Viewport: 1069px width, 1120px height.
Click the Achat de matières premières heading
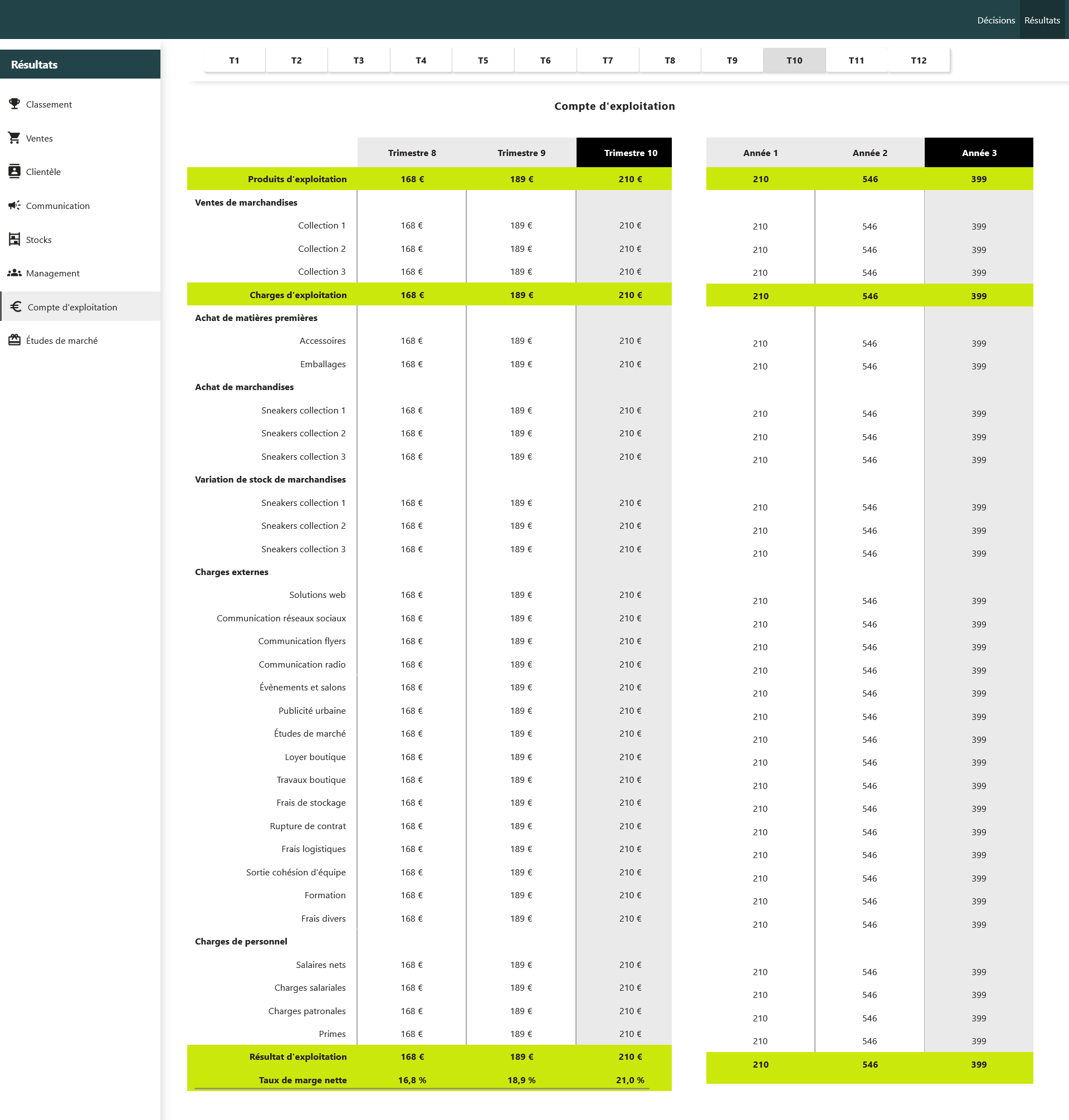[256, 318]
